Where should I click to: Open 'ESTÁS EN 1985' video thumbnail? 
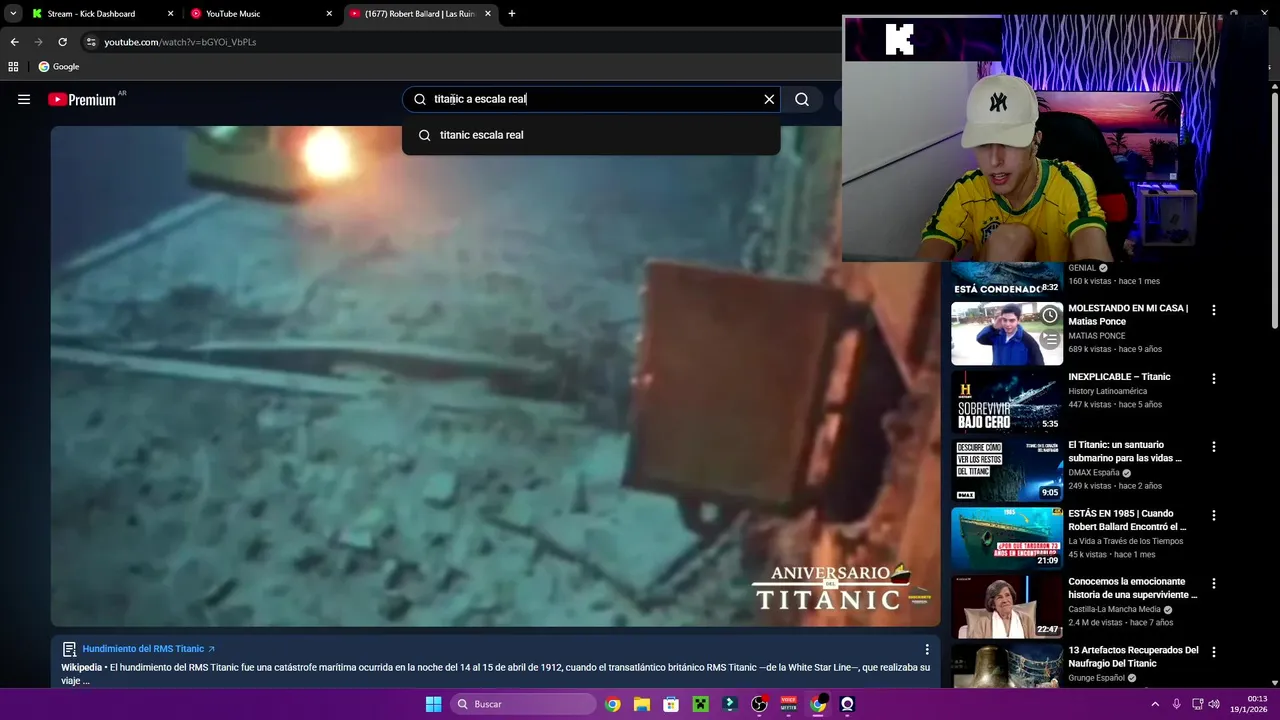click(x=1006, y=539)
